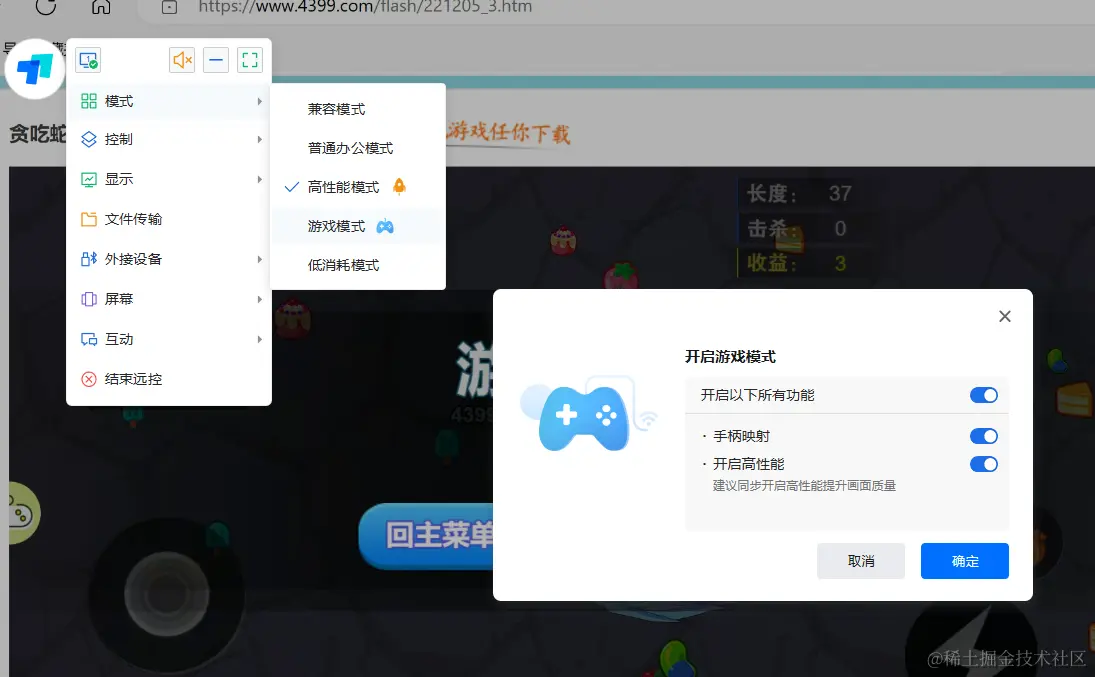
Task: Toggle the 手柄映射 switch
Action: (x=983, y=437)
